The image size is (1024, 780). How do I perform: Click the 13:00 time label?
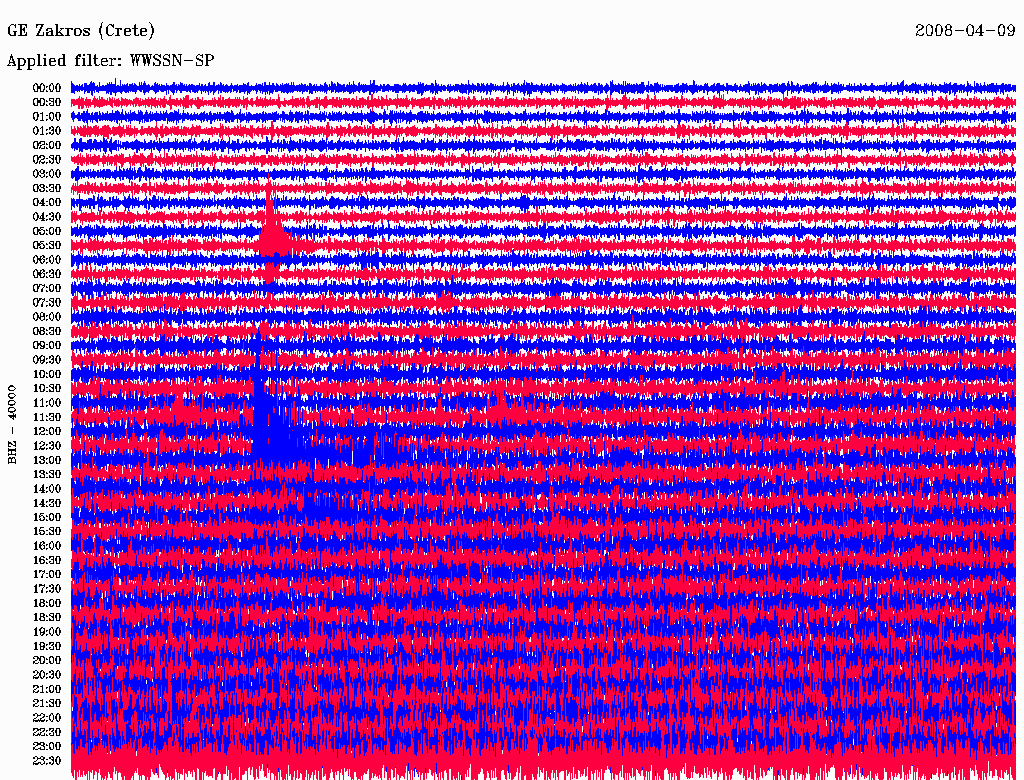tap(47, 460)
